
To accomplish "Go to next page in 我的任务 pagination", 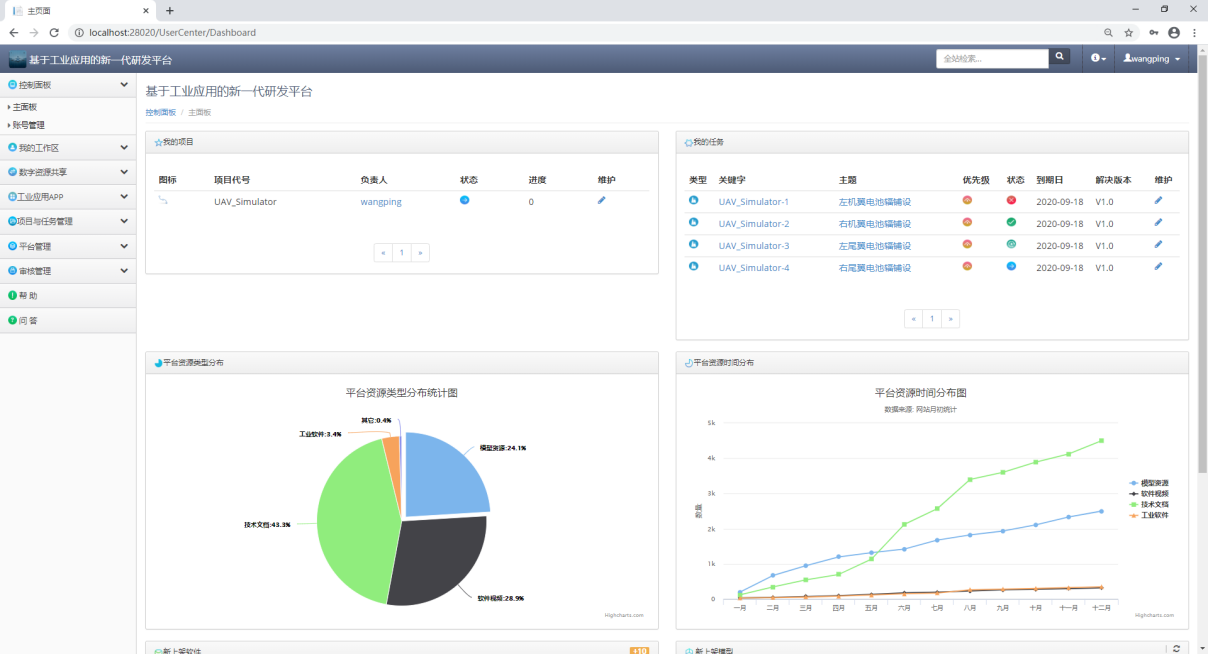I will 950,319.
